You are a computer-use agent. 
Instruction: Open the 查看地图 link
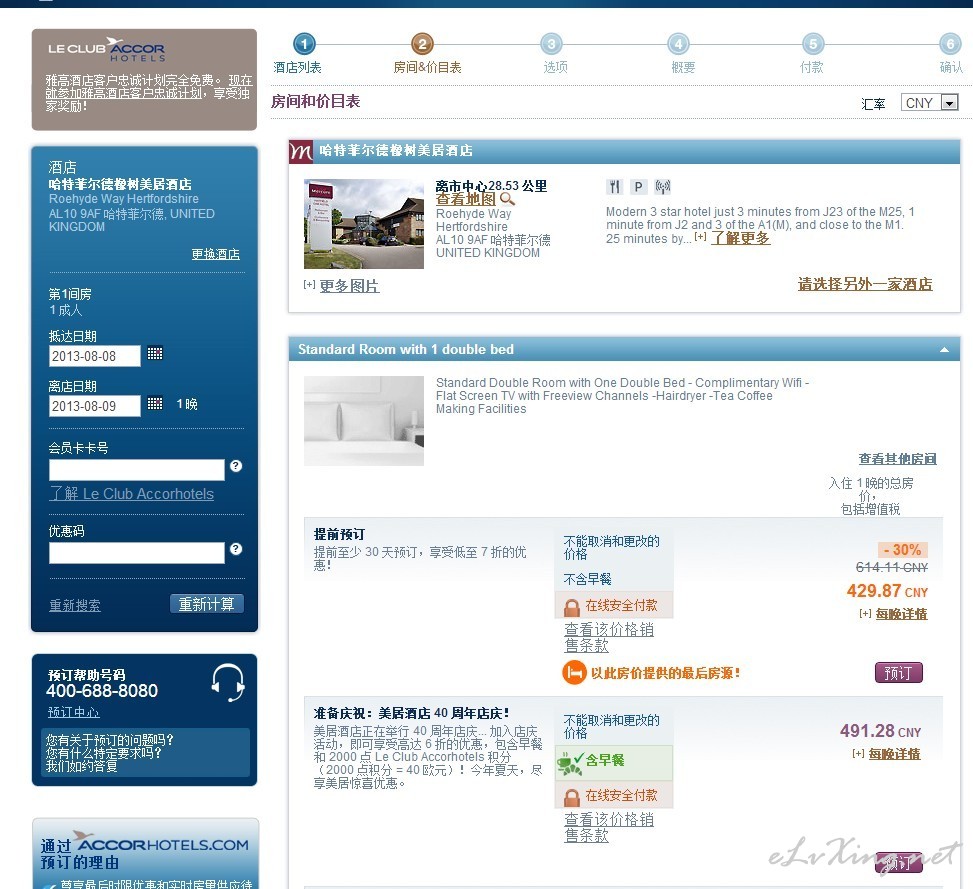(465, 199)
